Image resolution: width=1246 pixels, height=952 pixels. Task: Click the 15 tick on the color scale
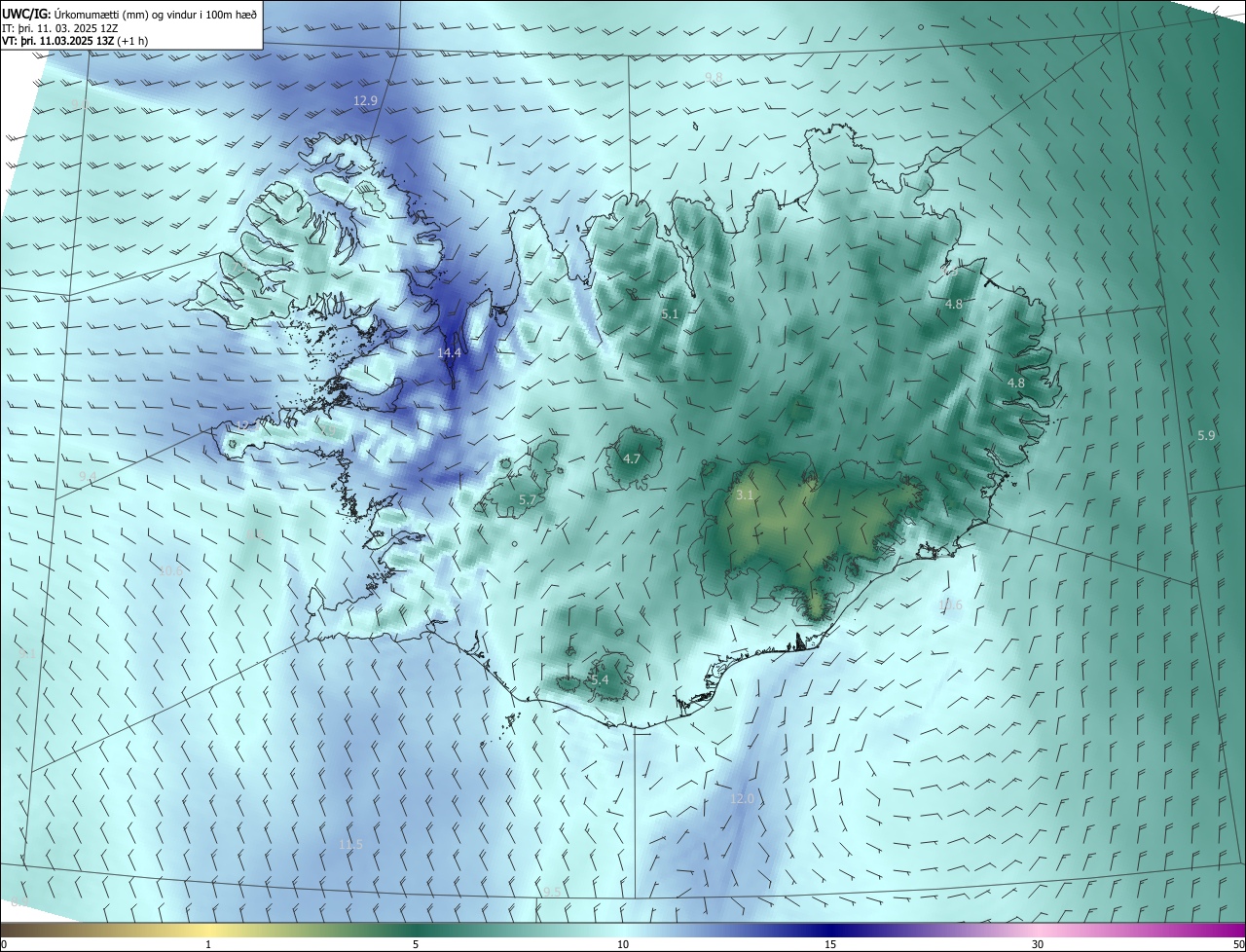[x=830, y=944]
